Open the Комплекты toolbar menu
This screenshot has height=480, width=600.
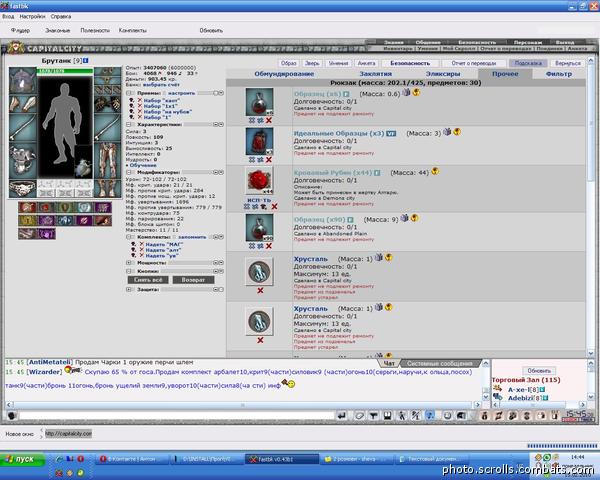133,30
